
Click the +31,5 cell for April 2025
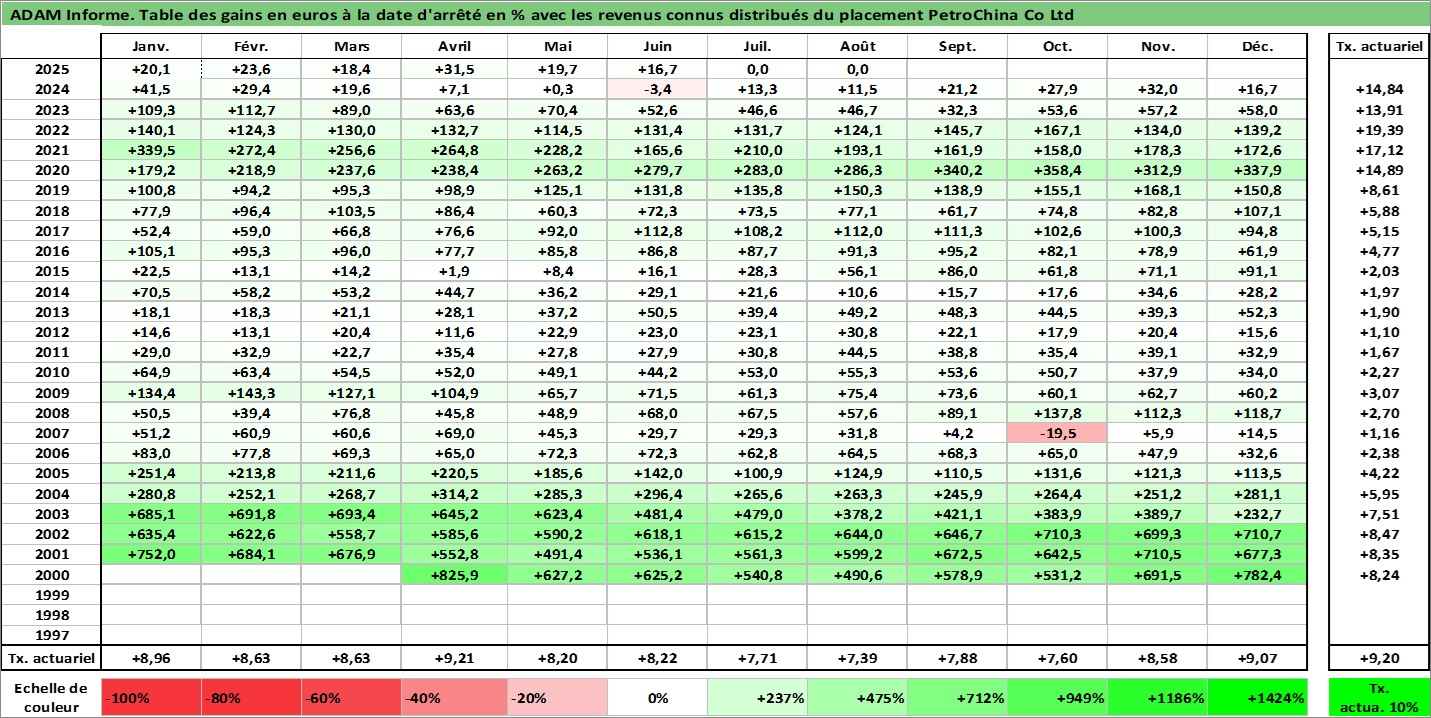454,69
